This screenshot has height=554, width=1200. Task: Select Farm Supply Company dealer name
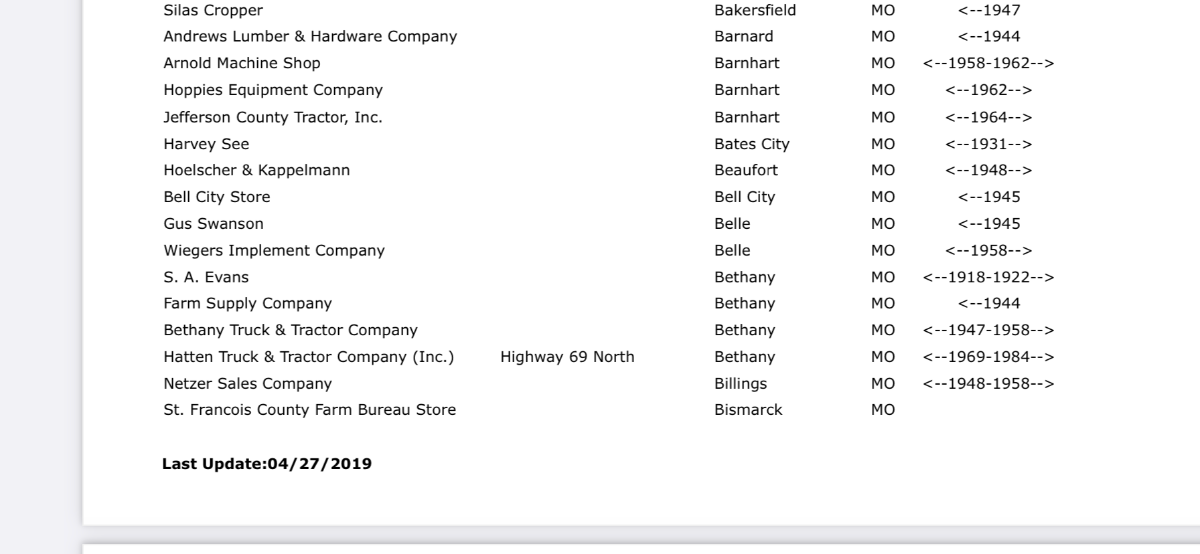pos(248,303)
